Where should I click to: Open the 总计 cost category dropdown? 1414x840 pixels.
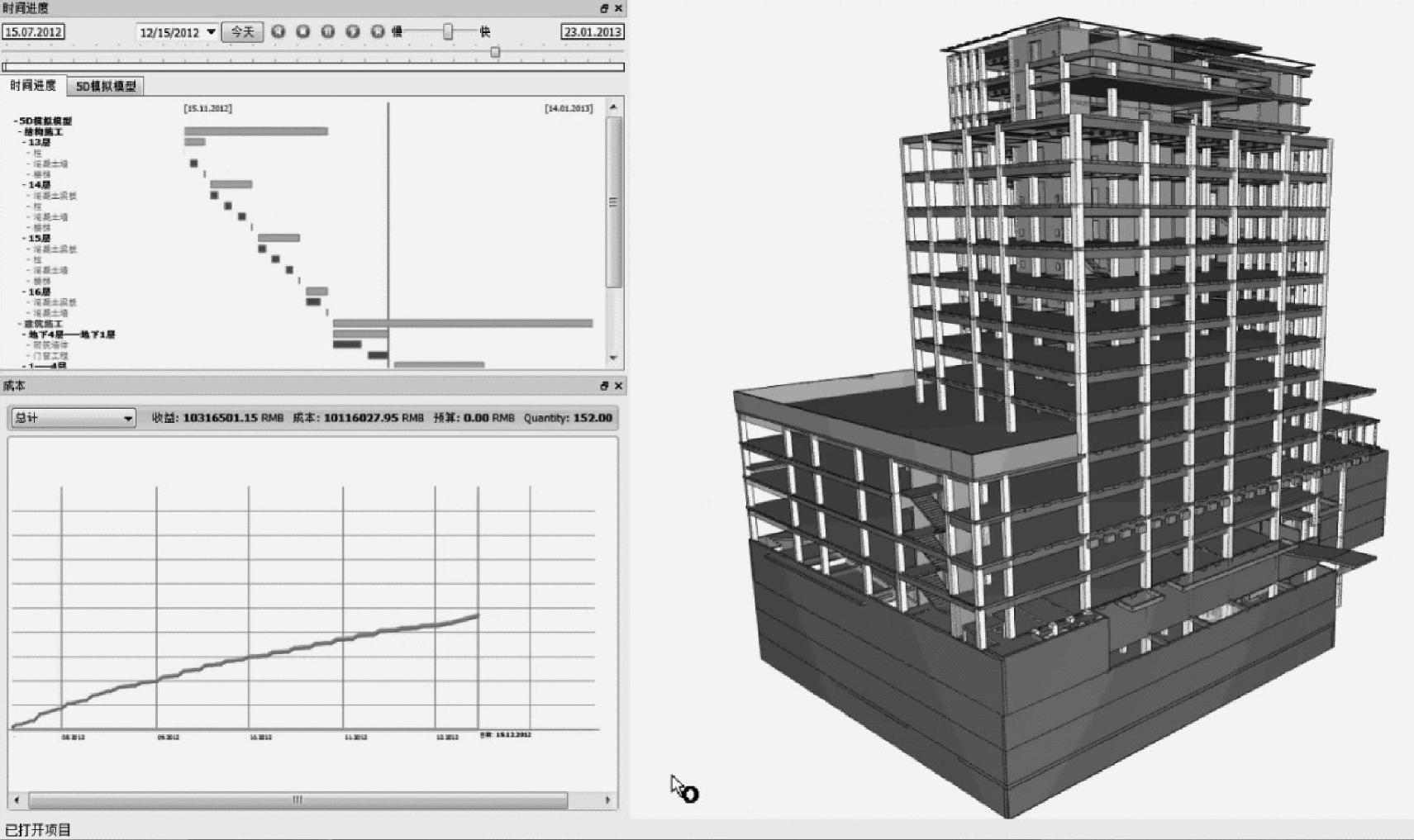coord(127,418)
